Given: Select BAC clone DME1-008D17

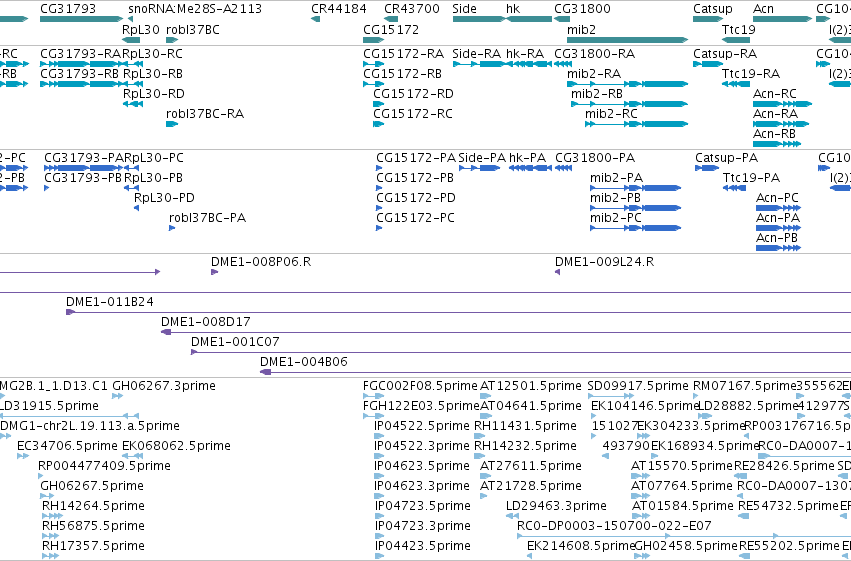Looking at the screenshot, I should click(206, 322).
